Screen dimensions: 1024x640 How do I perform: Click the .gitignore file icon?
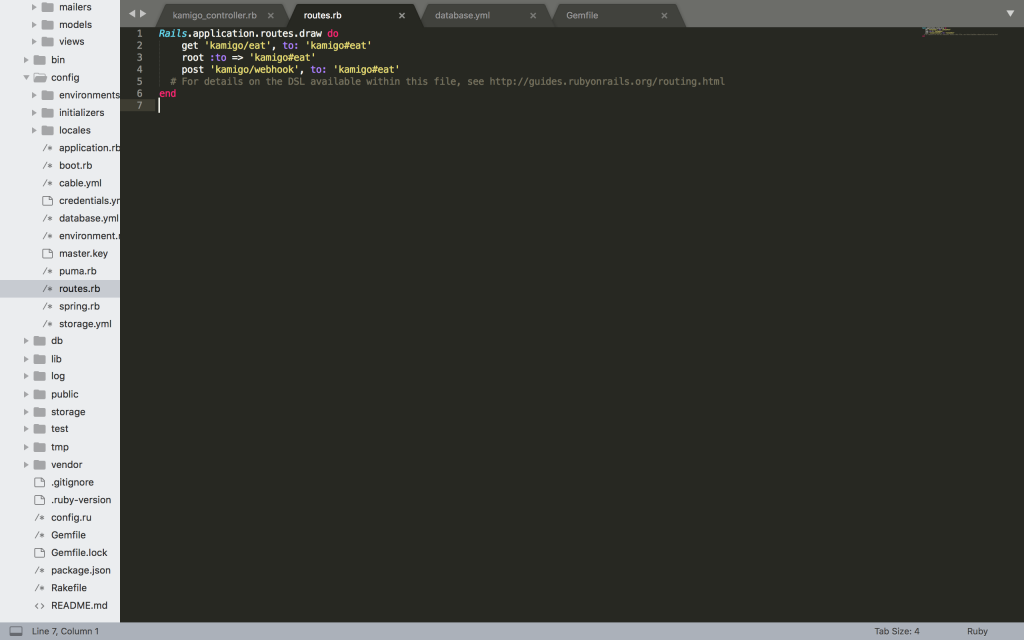[x=40, y=483]
